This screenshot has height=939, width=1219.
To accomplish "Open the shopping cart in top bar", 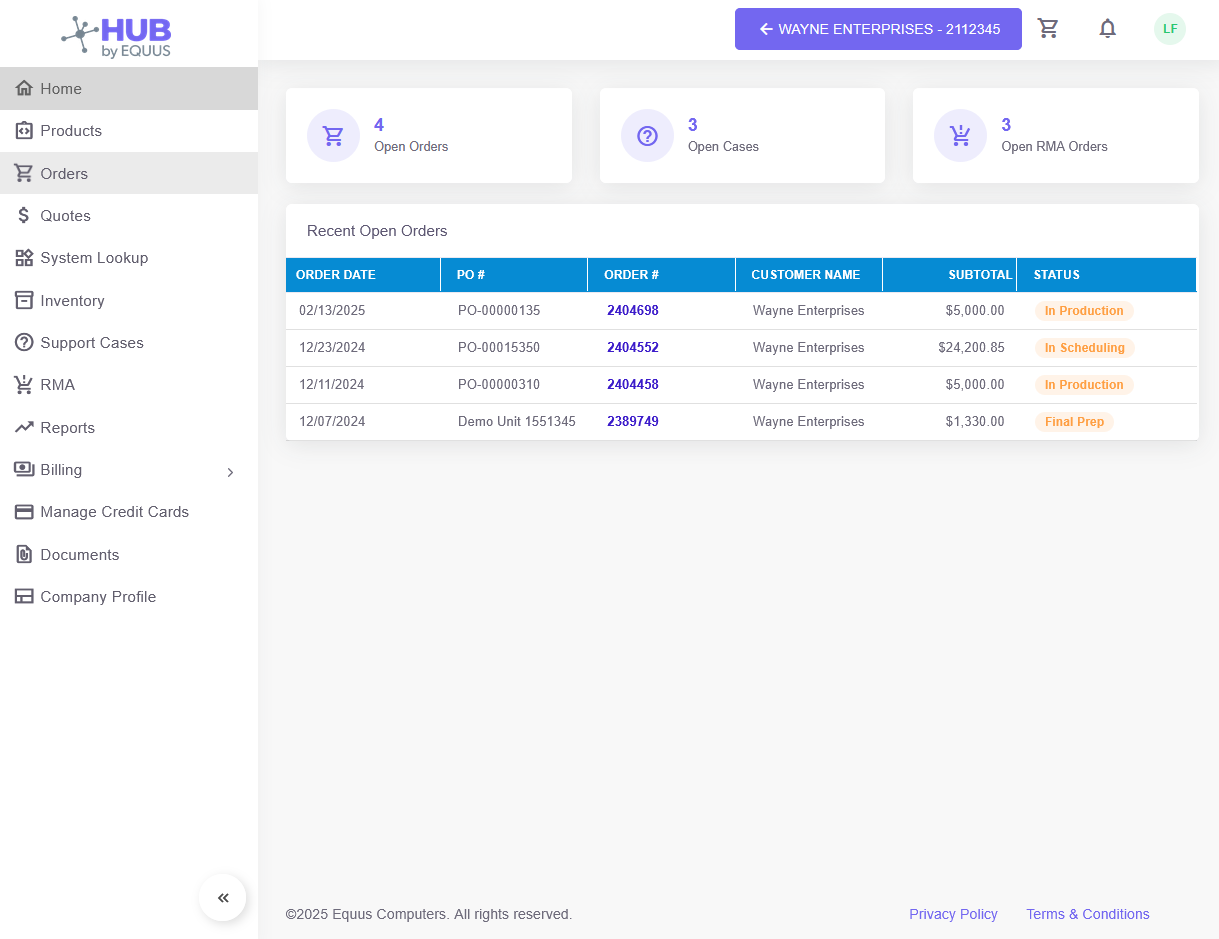I will [1048, 28].
